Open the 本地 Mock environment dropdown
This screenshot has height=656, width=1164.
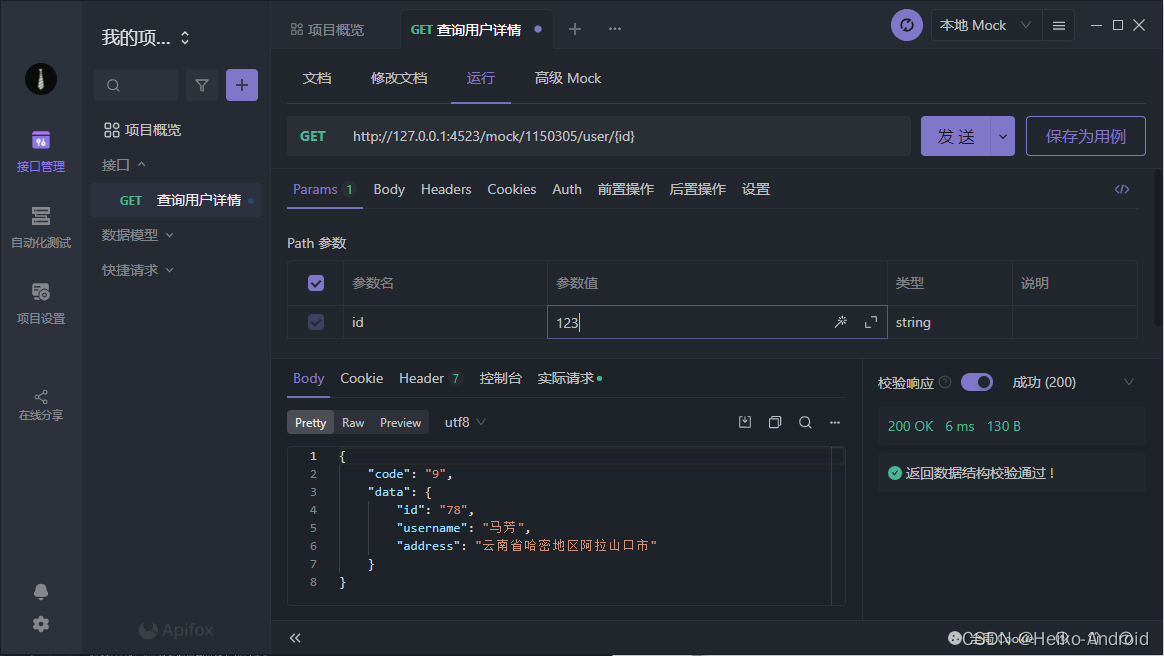click(x=985, y=26)
